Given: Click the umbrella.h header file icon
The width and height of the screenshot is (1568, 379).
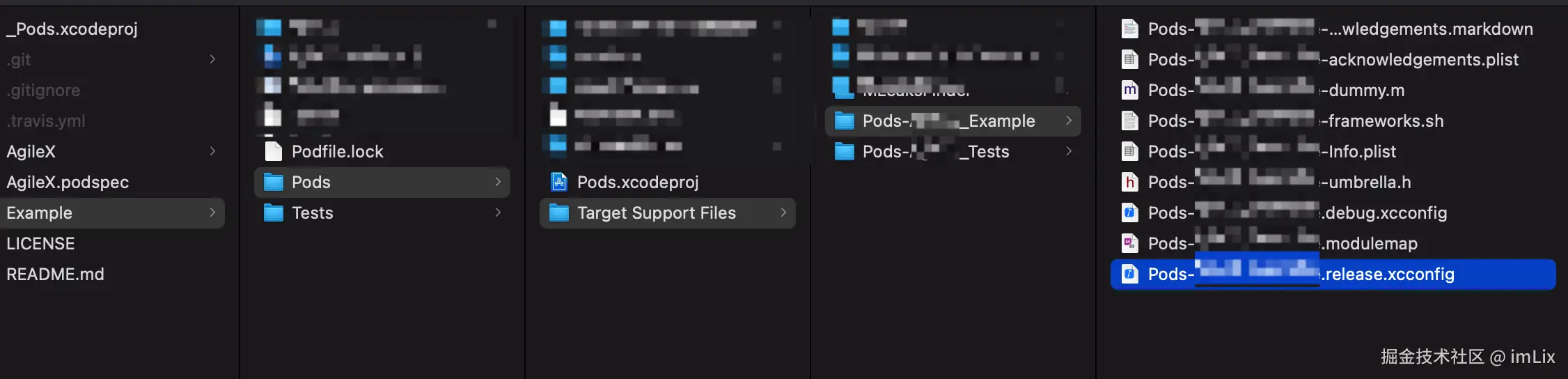Looking at the screenshot, I should (1130, 182).
